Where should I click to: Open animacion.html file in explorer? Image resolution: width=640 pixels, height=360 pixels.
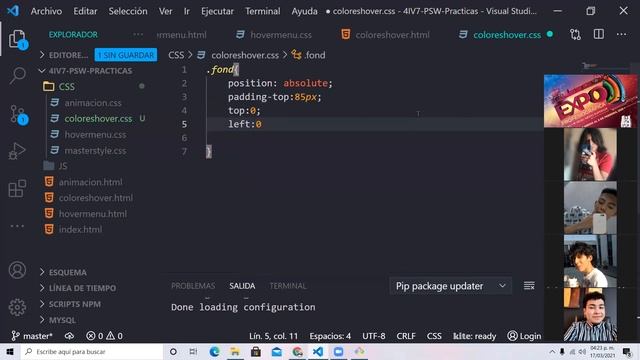tap(83, 182)
